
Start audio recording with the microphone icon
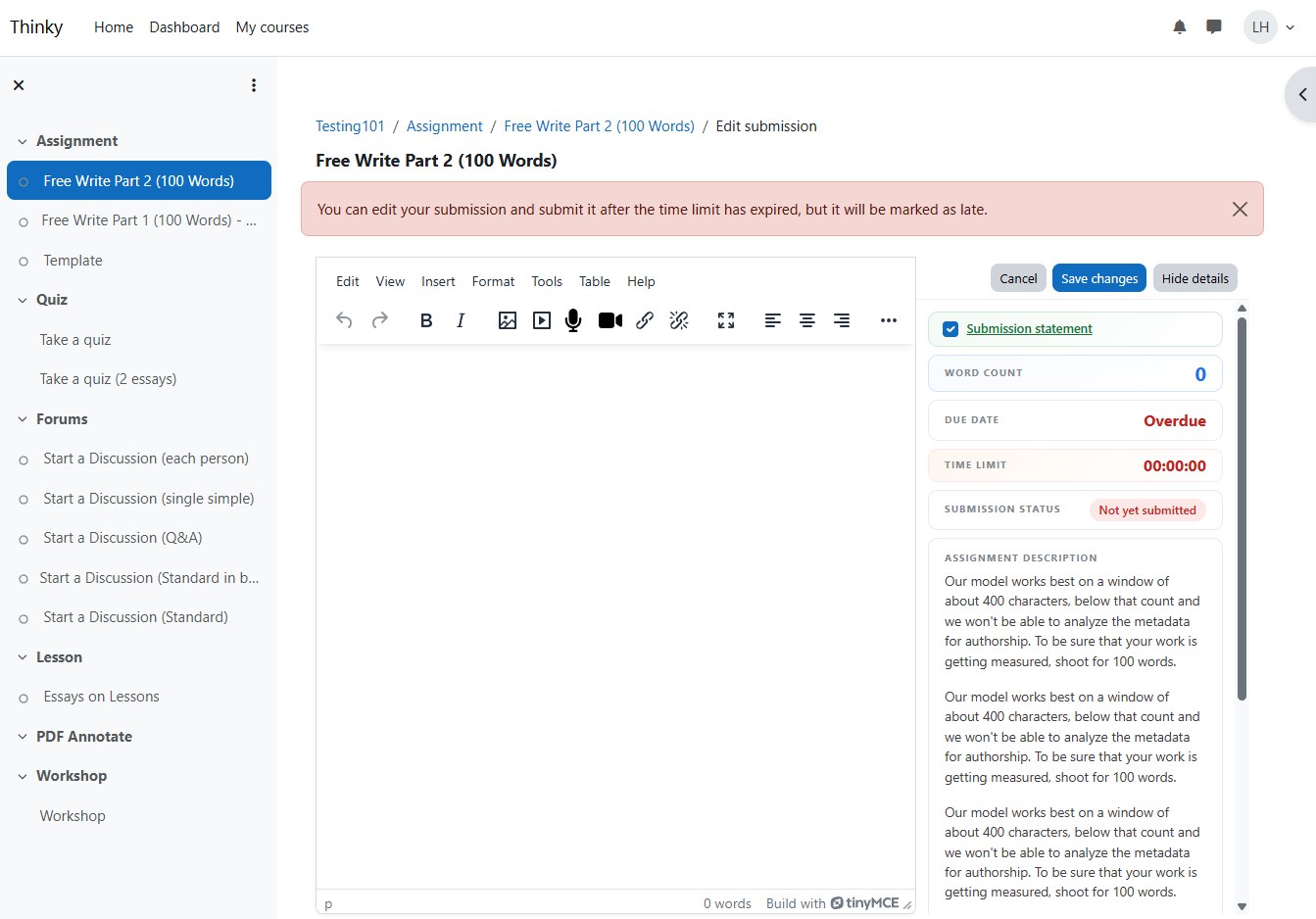pos(573,320)
